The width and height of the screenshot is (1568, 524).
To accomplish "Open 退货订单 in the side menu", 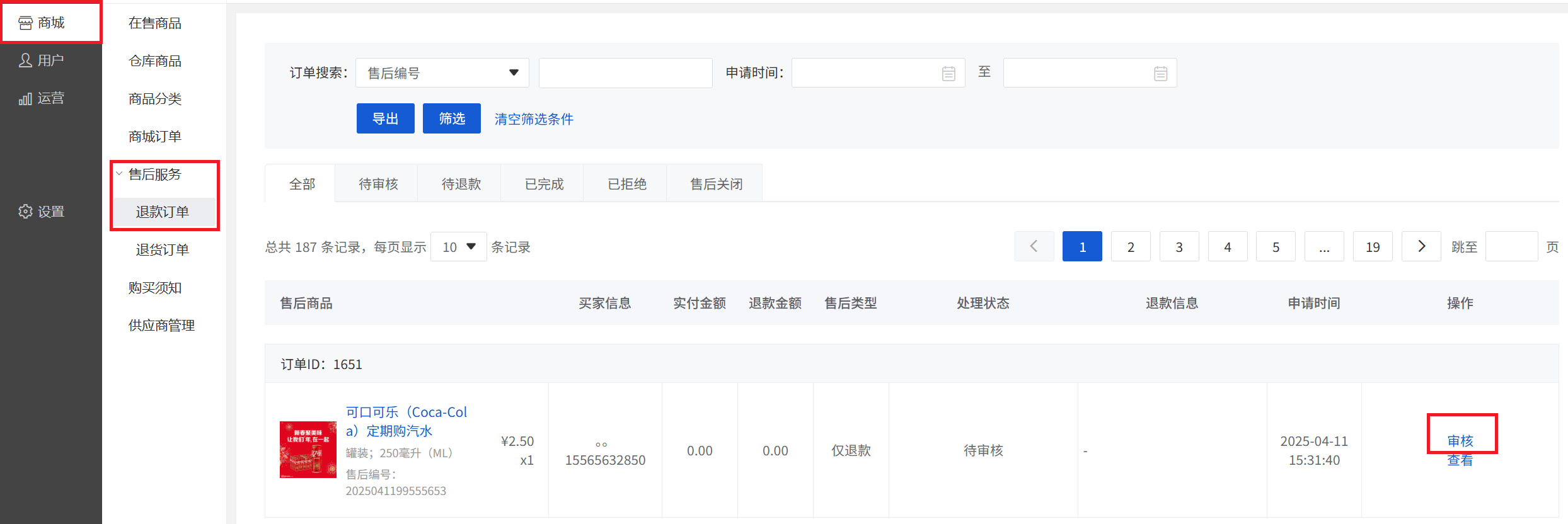I will click(162, 250).
